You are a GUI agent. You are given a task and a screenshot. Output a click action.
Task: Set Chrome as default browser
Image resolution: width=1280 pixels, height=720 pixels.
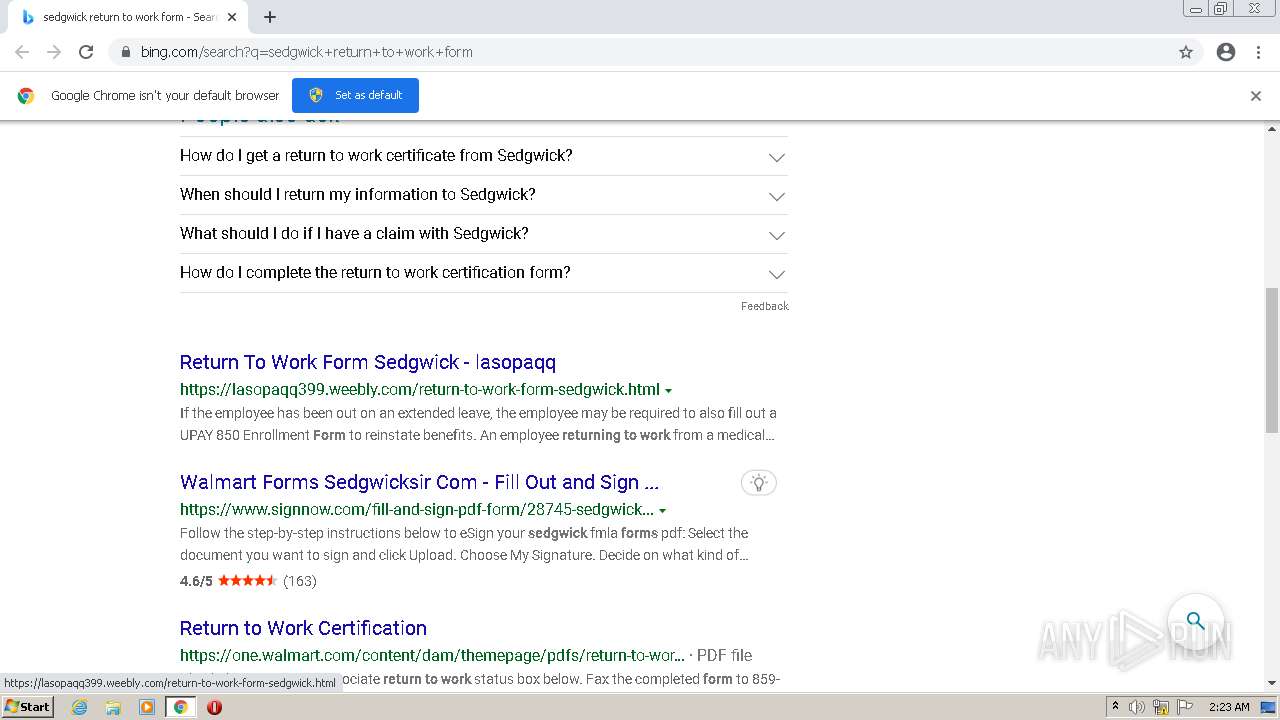coord(355,95)
